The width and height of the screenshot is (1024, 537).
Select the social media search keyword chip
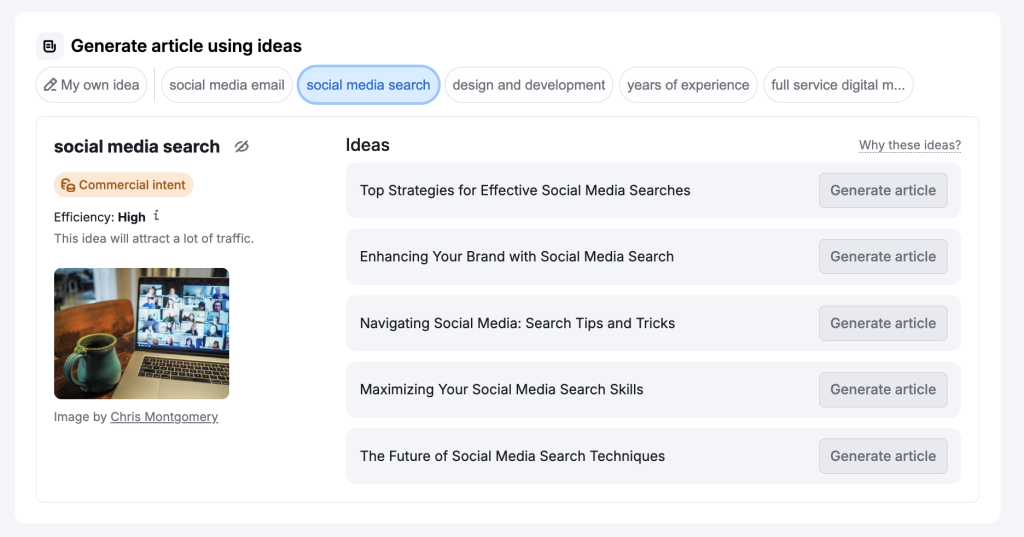point(368,85)
